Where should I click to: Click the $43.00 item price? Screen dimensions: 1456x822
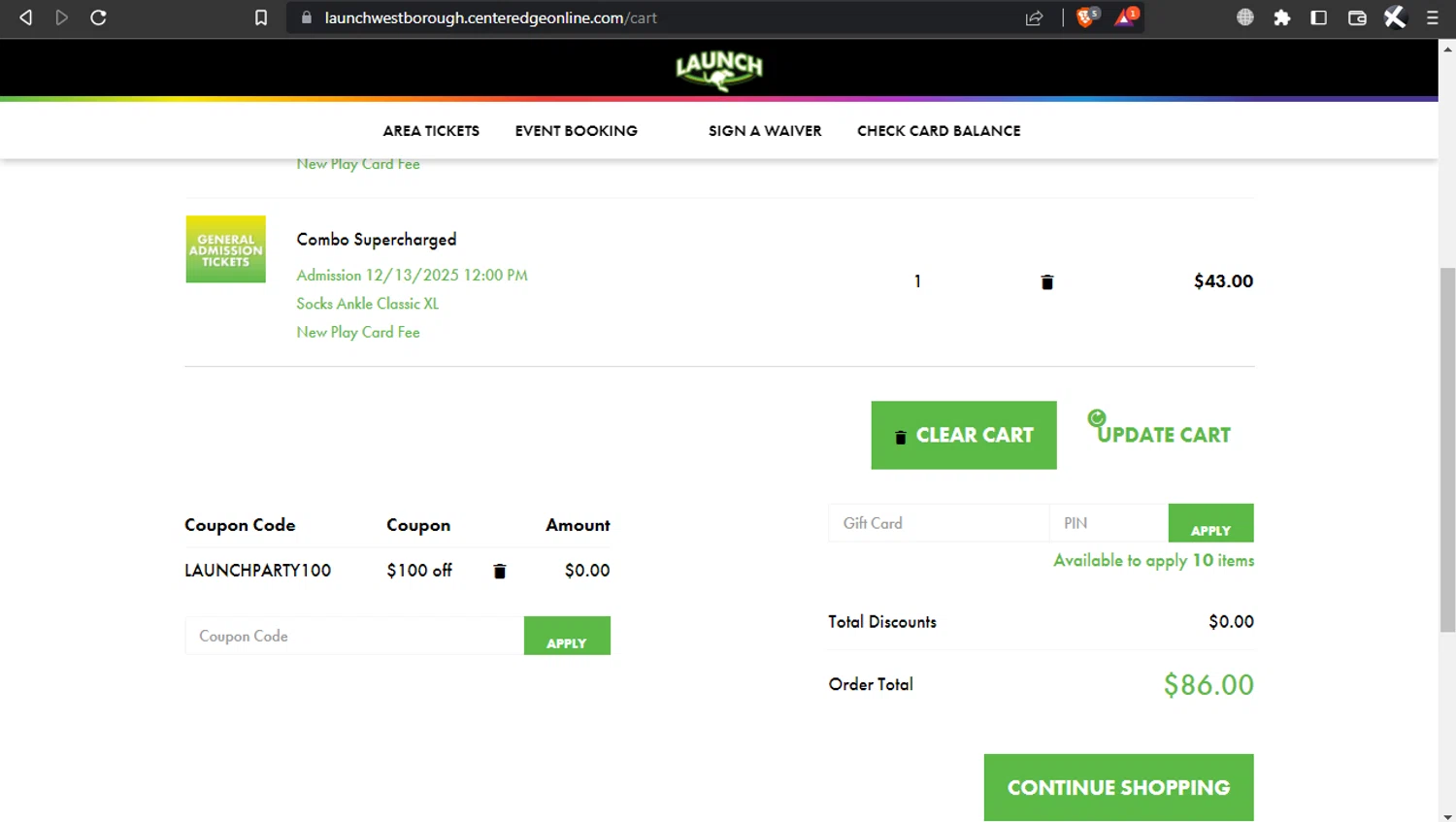[x=1223, y=281]
